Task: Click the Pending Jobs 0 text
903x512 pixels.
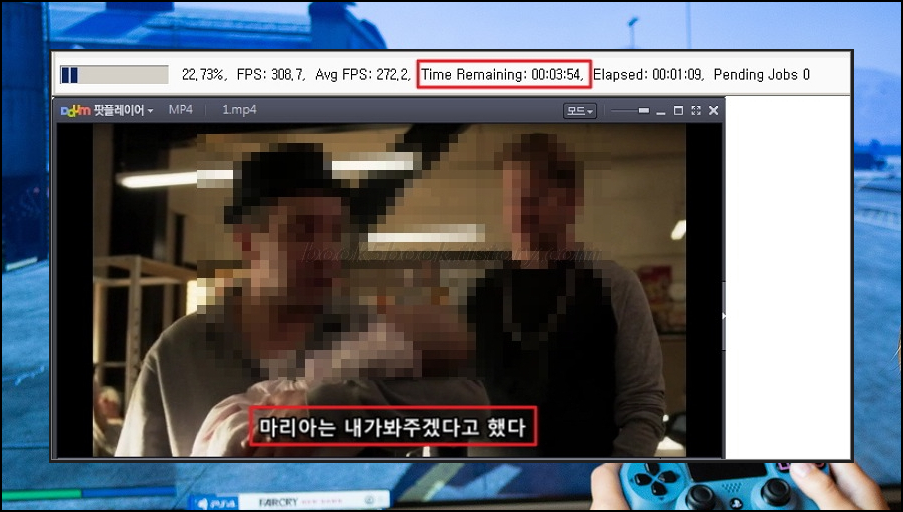Action: tap(761, 74)
